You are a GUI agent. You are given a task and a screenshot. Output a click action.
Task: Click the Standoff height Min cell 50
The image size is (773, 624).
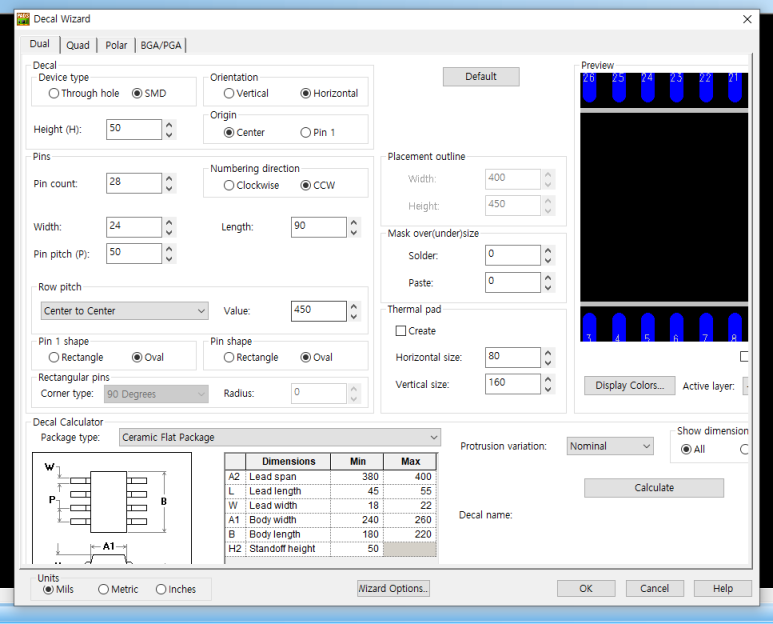(357, 549)
